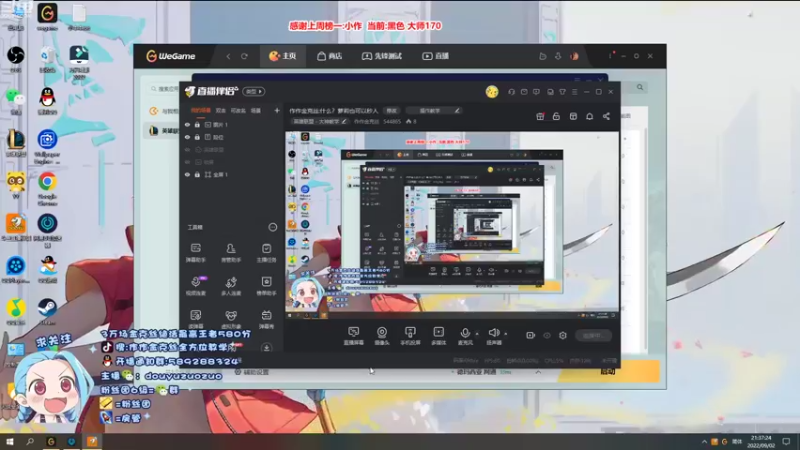Open the 弹幕助手 tool in the toolbox

pyautogui.click(x=195, y=252)
